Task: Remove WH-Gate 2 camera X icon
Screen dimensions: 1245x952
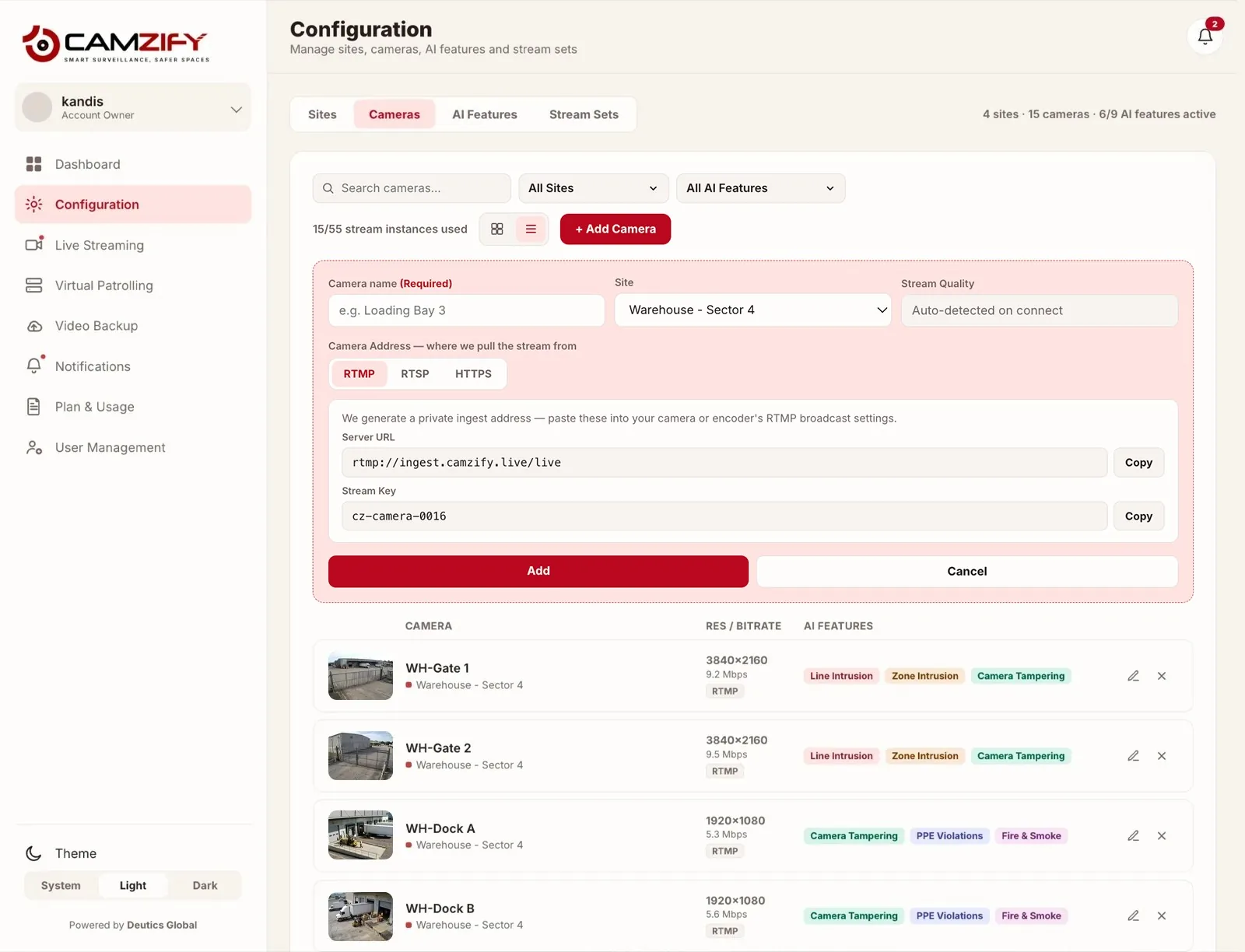Action: pyautogui.click(x=1161, y=756)
